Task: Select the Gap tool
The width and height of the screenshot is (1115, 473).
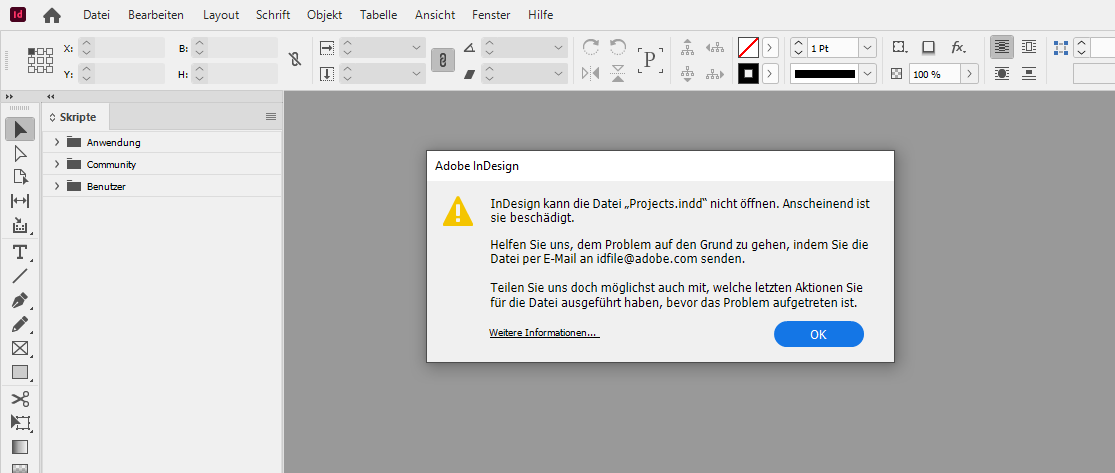Action: click(20, 201)
